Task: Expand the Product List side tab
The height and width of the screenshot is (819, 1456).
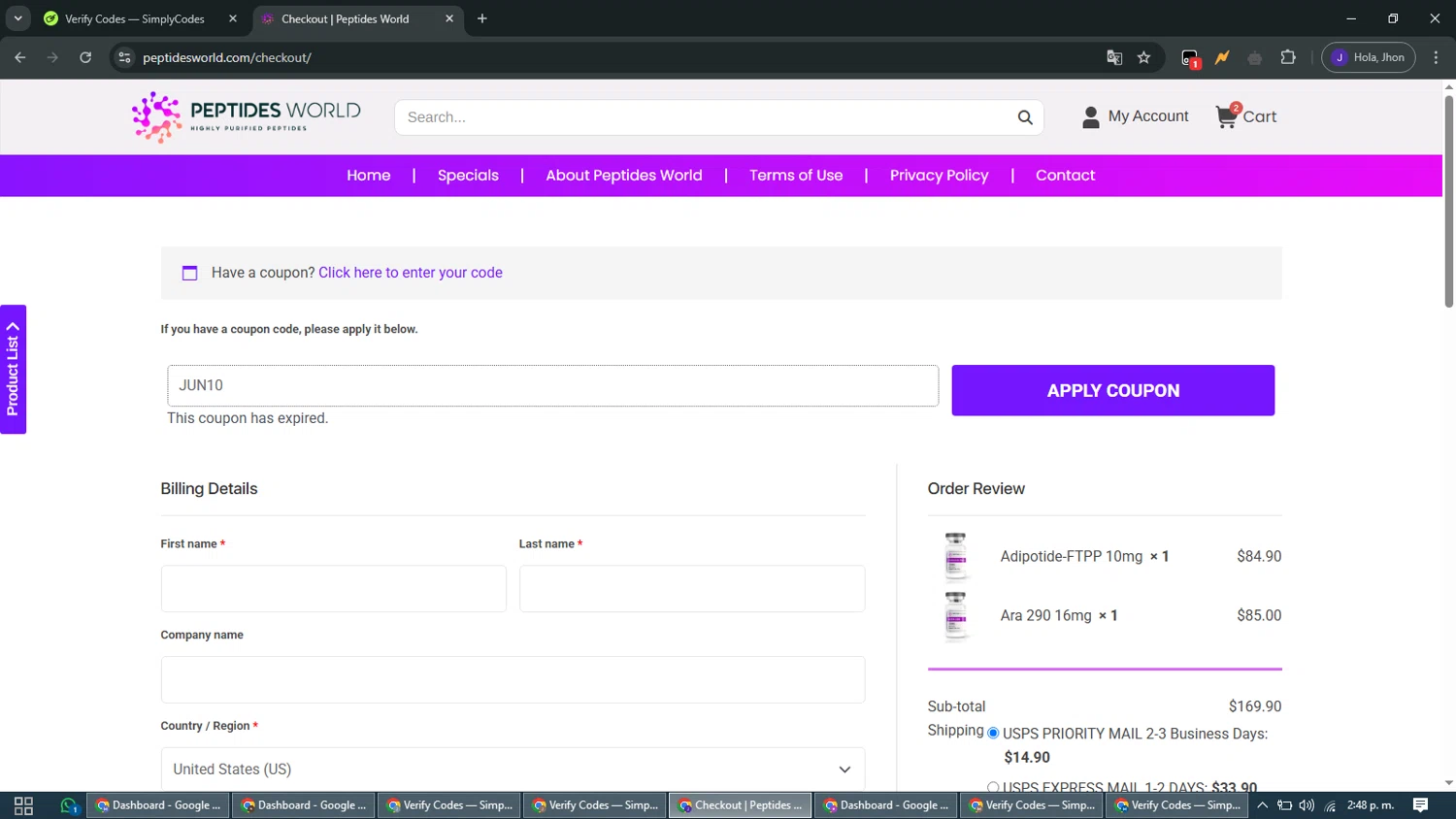Action: click(13, 369)
